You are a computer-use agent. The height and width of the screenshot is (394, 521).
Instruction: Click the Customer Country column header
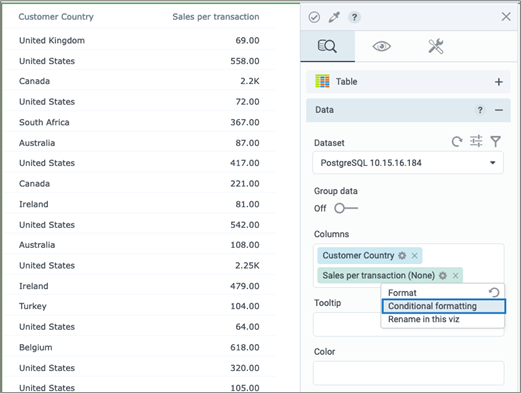pos(56,17)
